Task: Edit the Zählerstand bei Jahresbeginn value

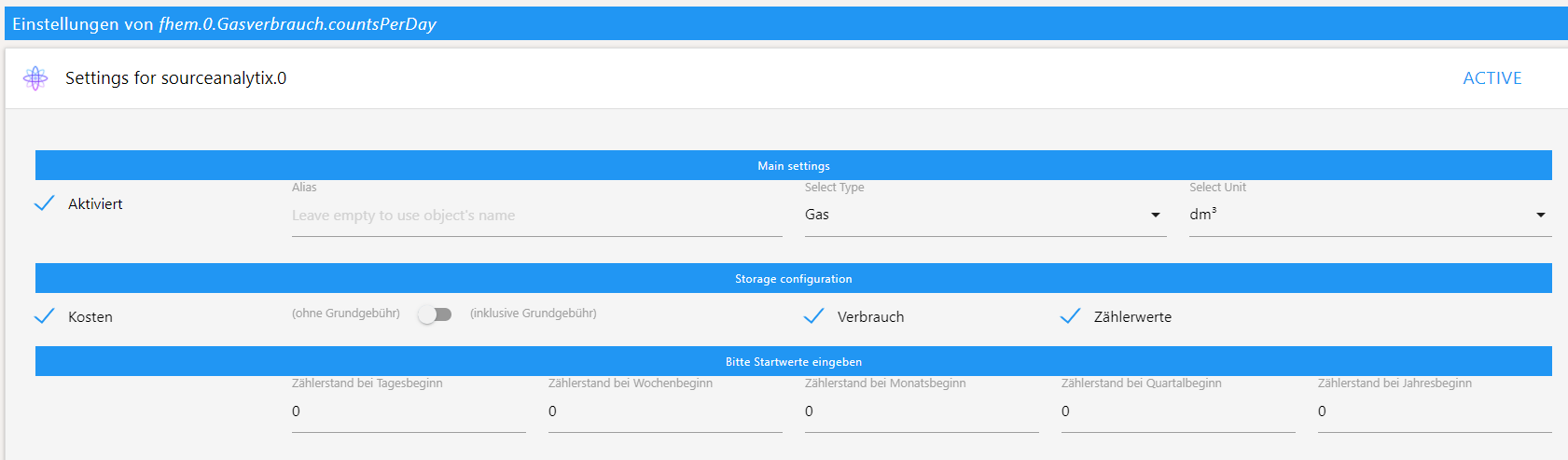Action: pyautogui.click(x=1435, y=411)
